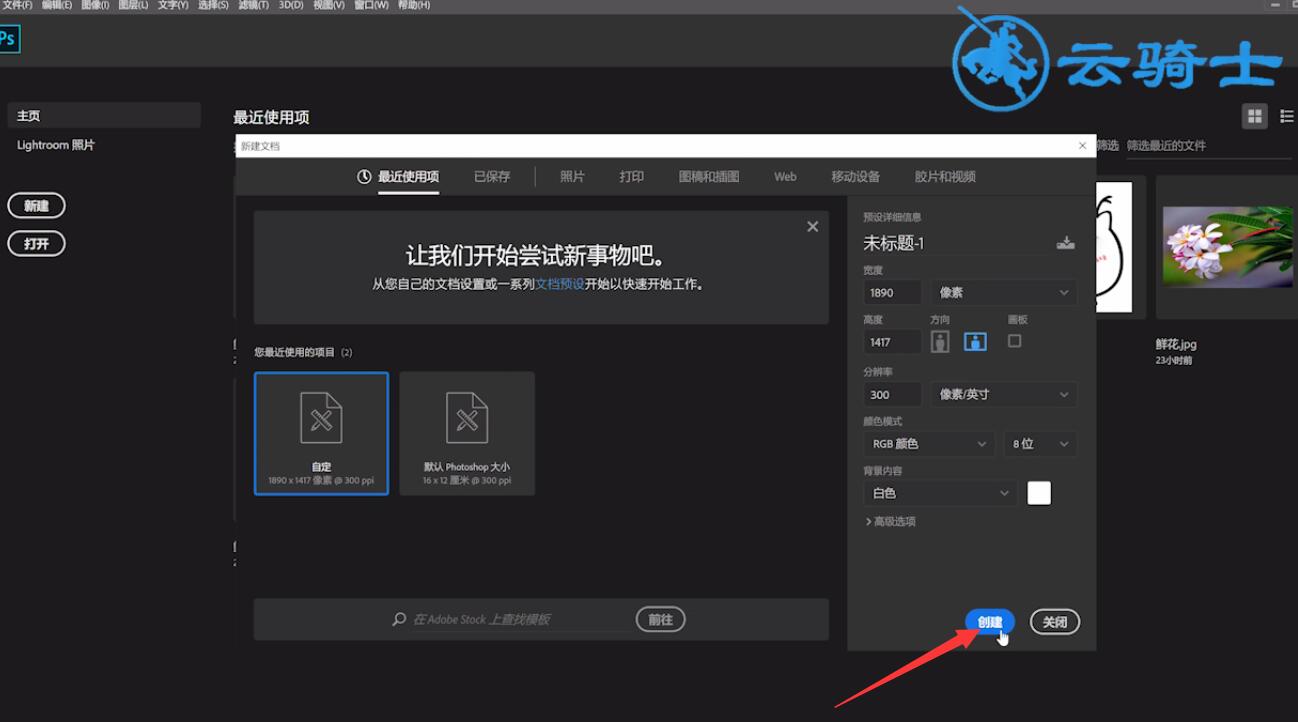The height and width of the screenshot is (722, 1298).
Task: Expand 高级选项 advanced options
Action: click(x=890, y=522)
